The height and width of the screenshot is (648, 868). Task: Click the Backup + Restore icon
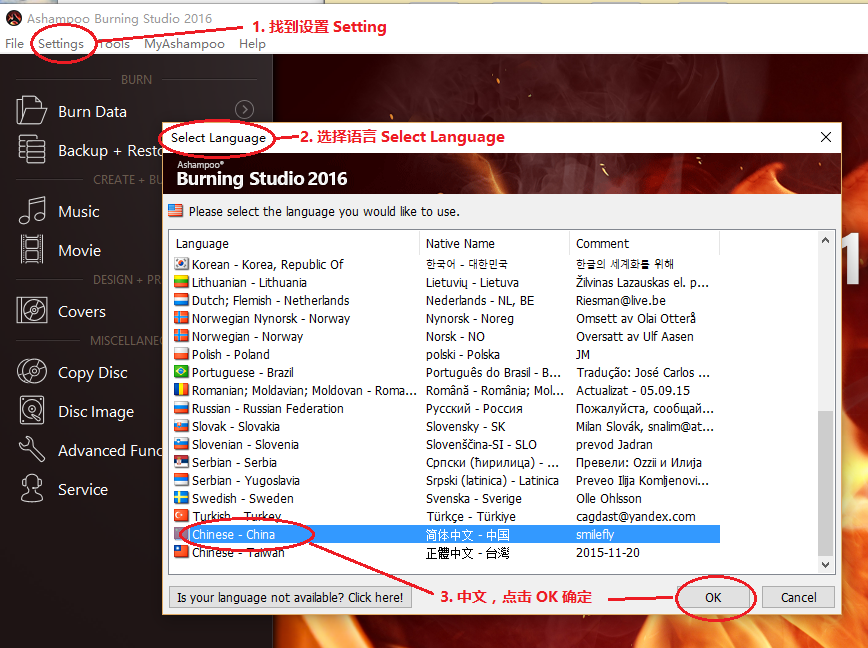31,149
